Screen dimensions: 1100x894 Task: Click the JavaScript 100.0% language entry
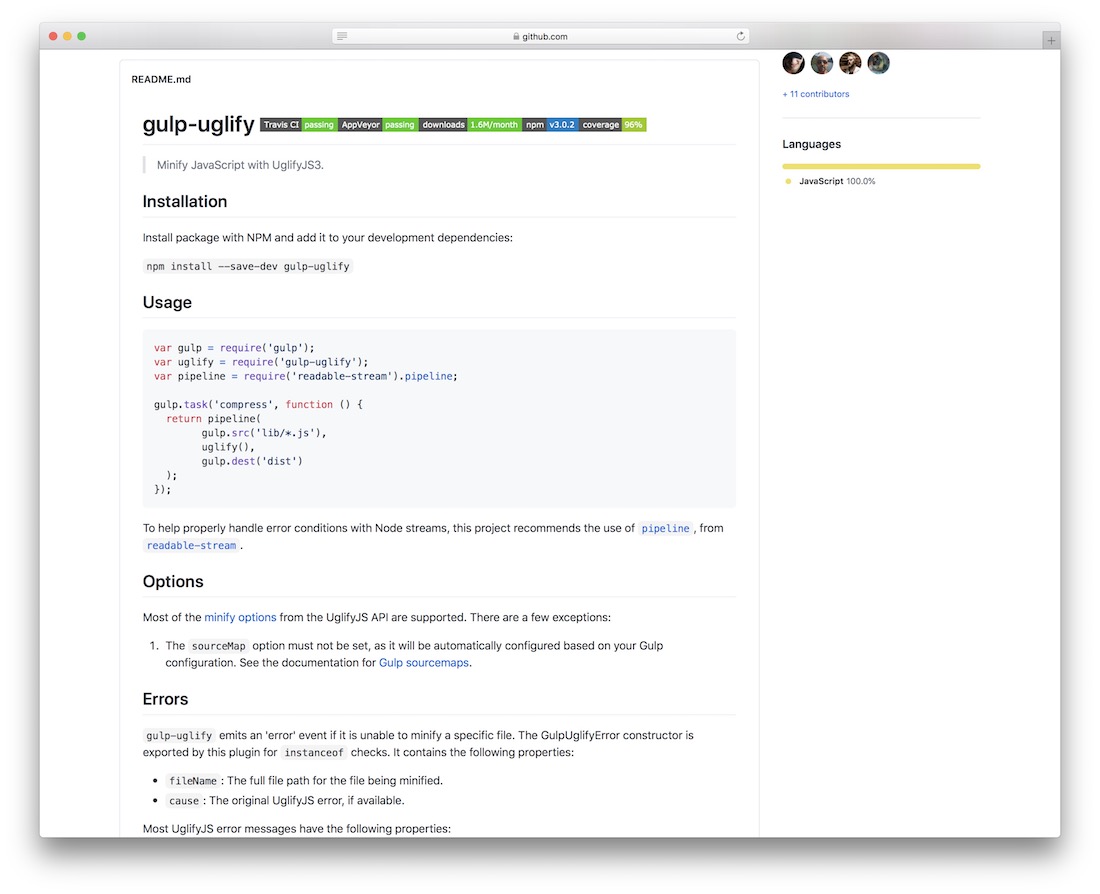click(x=836, y=181)
